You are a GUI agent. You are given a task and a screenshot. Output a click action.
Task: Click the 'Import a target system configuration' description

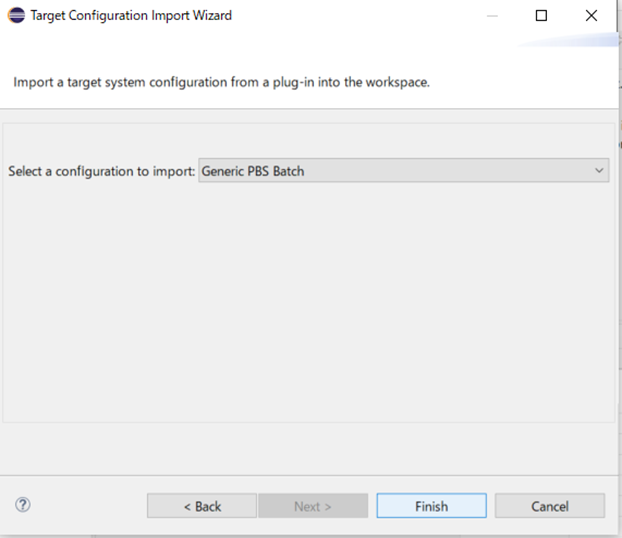coord(221,82)
